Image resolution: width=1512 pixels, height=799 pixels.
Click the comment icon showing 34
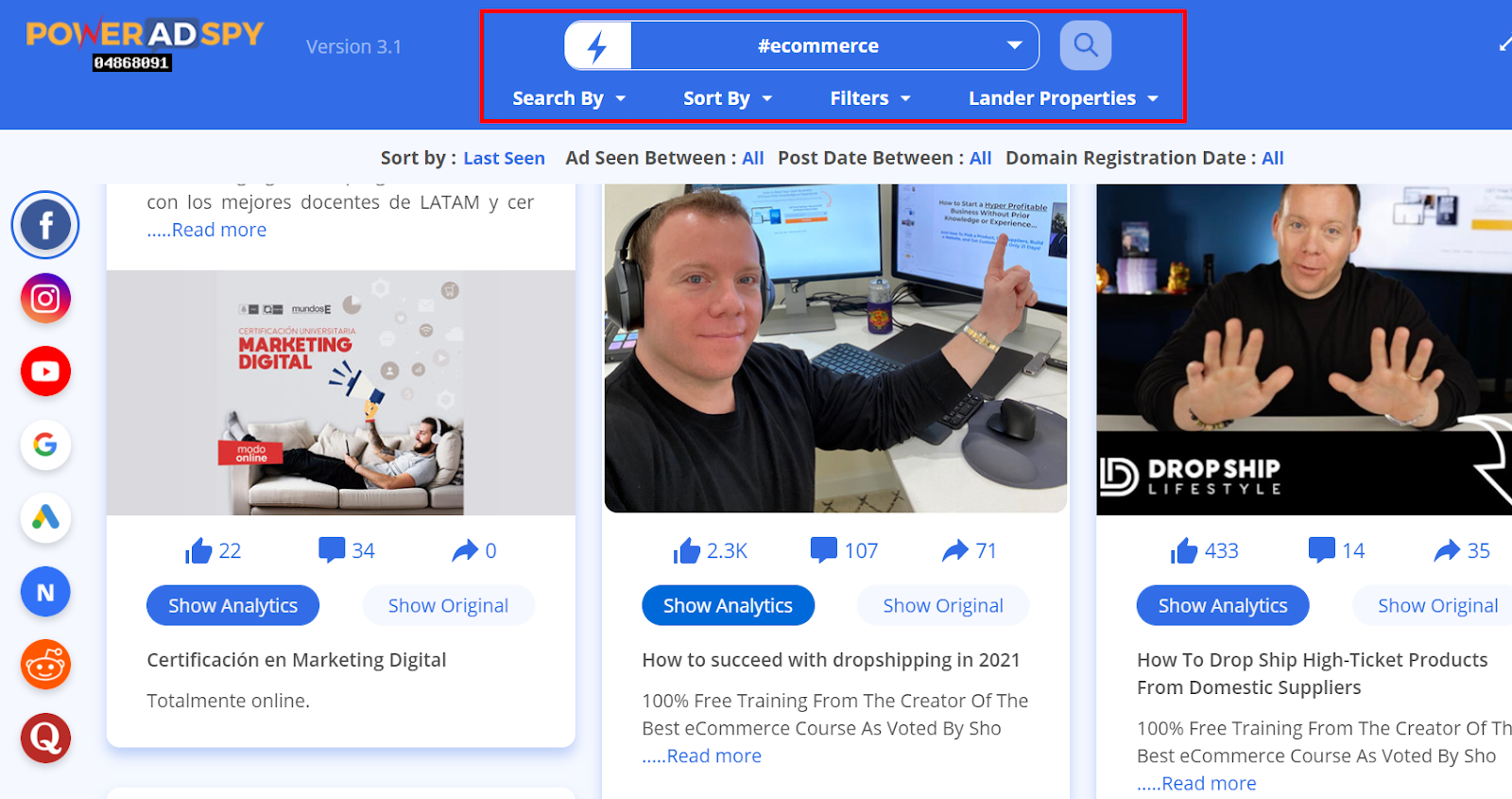click(x=332, y=550)
